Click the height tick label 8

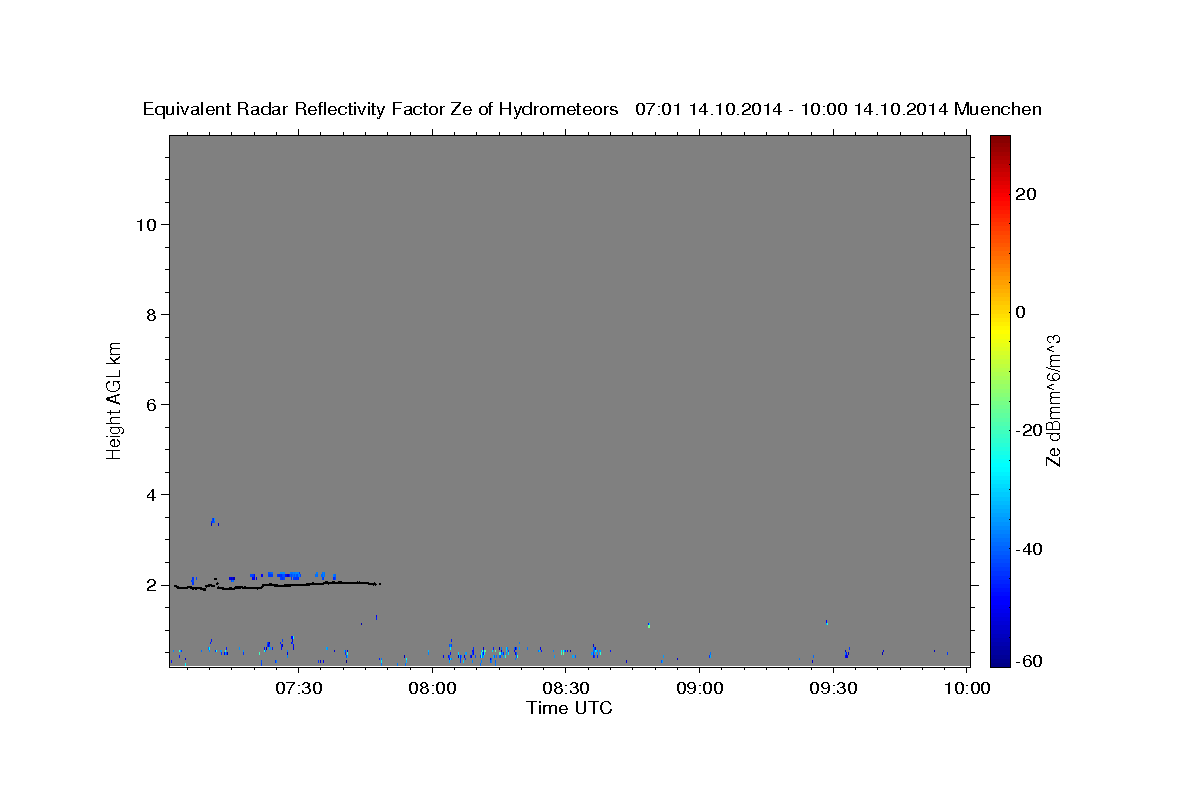point(152,314)
